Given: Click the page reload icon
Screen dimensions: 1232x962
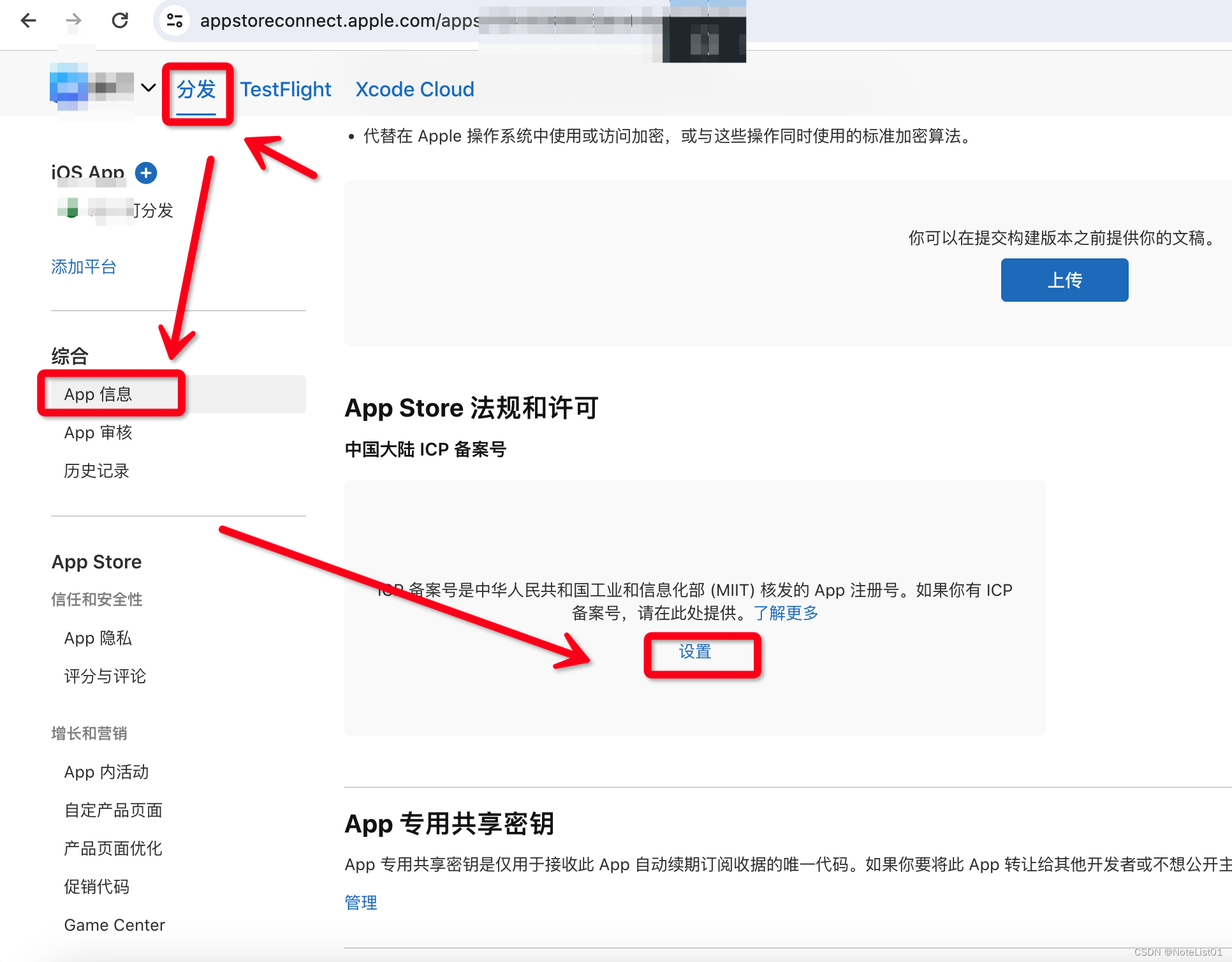Looking at the screenshot, I should (121, 20).
